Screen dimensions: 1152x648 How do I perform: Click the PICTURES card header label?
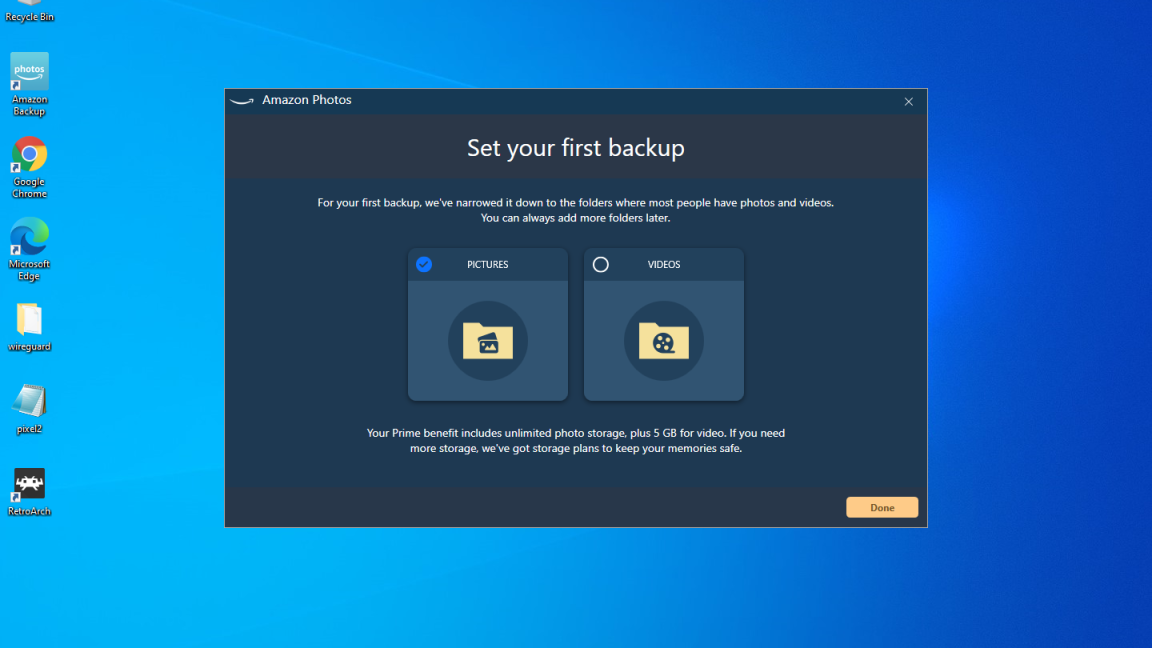pyautogui.click(x=488, y=265)
